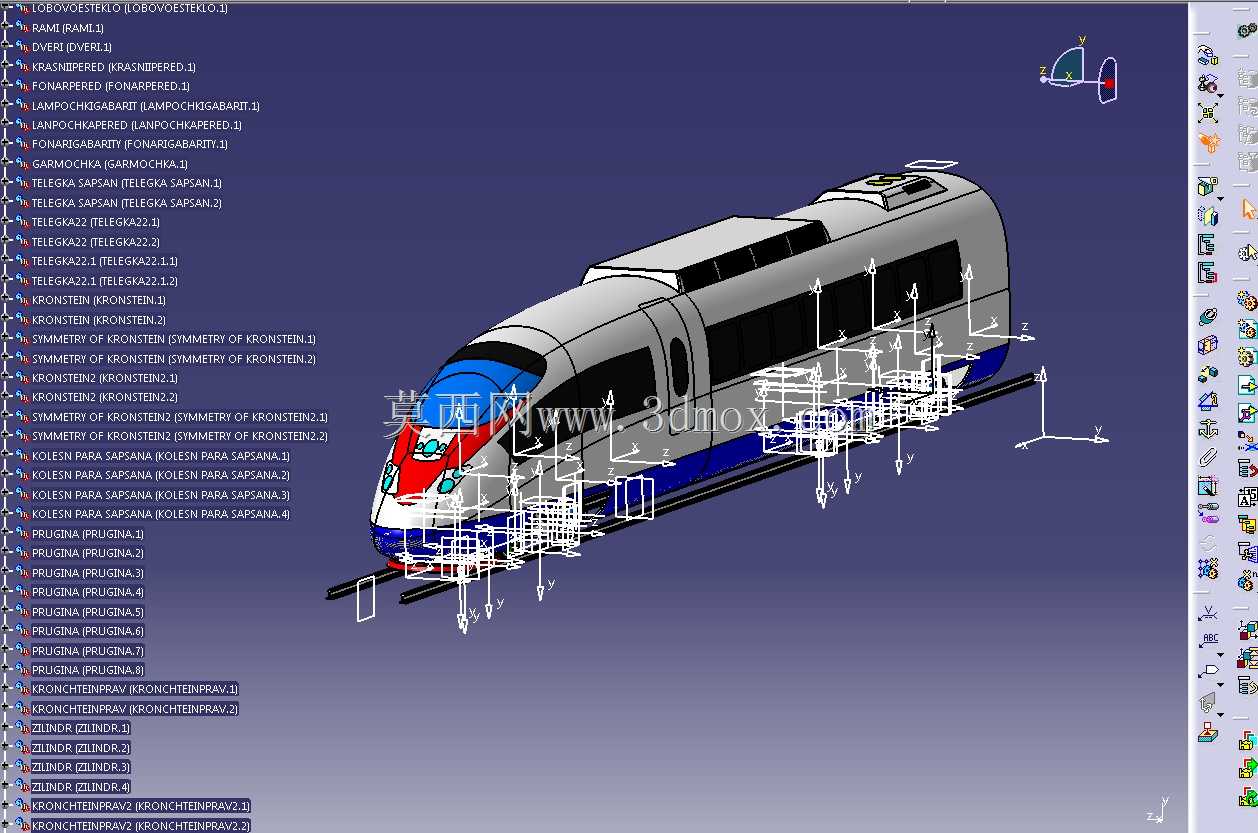Screen dimensions: 1258x833
Task: Select the Angle Constraint tool
Action: (1208, 401)
